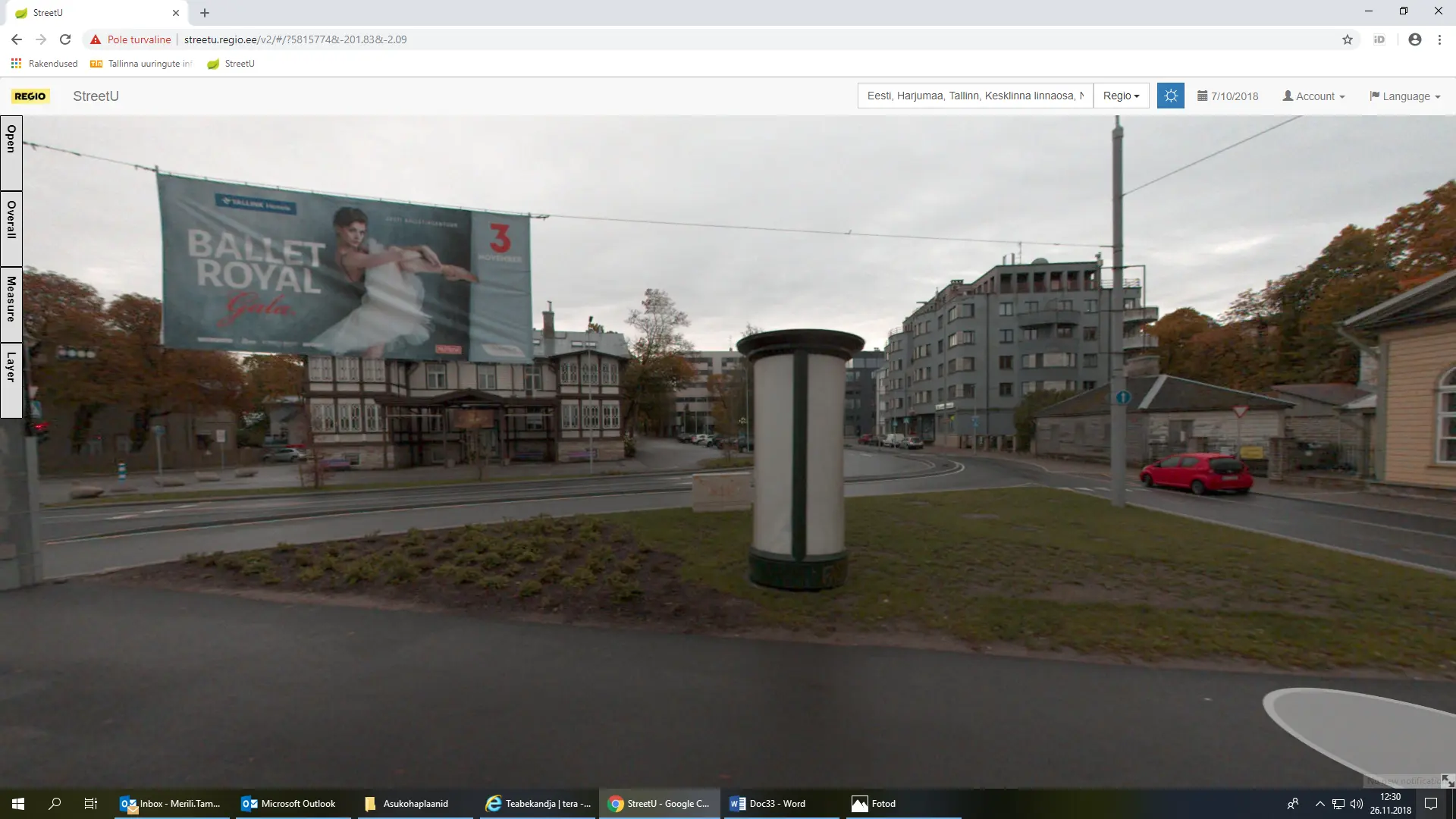Bookmark page with the star icon
The width and height of the screenshot is (1456, 819).
[x=1348, y=39]
